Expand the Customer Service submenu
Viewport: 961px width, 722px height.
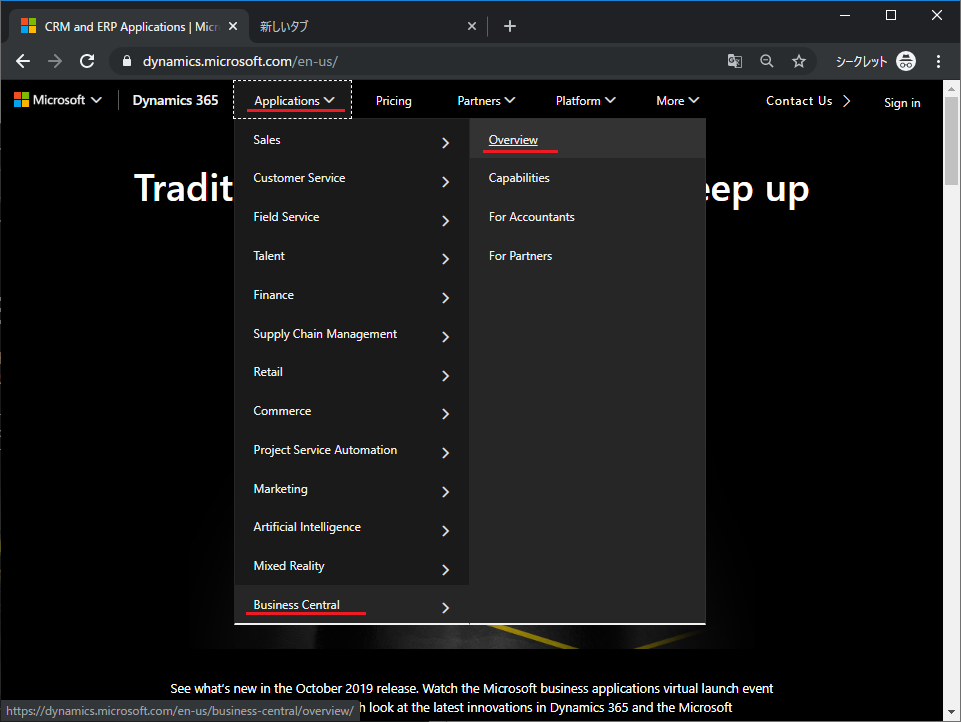(x=351, y=179)
